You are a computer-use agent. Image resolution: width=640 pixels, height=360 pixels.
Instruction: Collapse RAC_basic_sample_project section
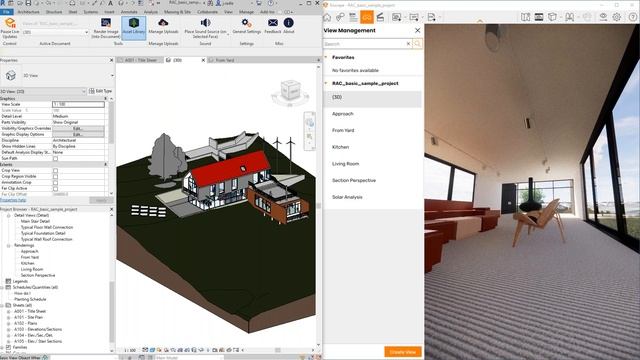tap(326, 83)
